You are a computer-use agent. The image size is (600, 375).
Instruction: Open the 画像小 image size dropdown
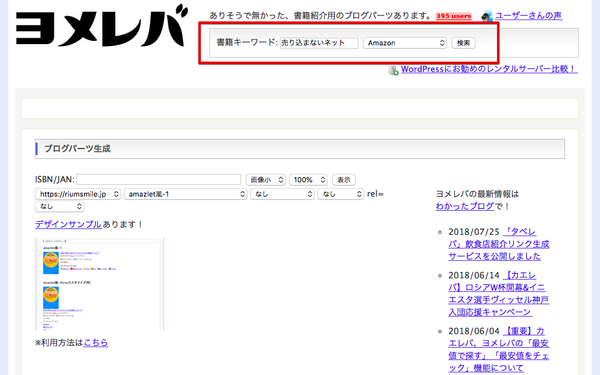point(265,179)
